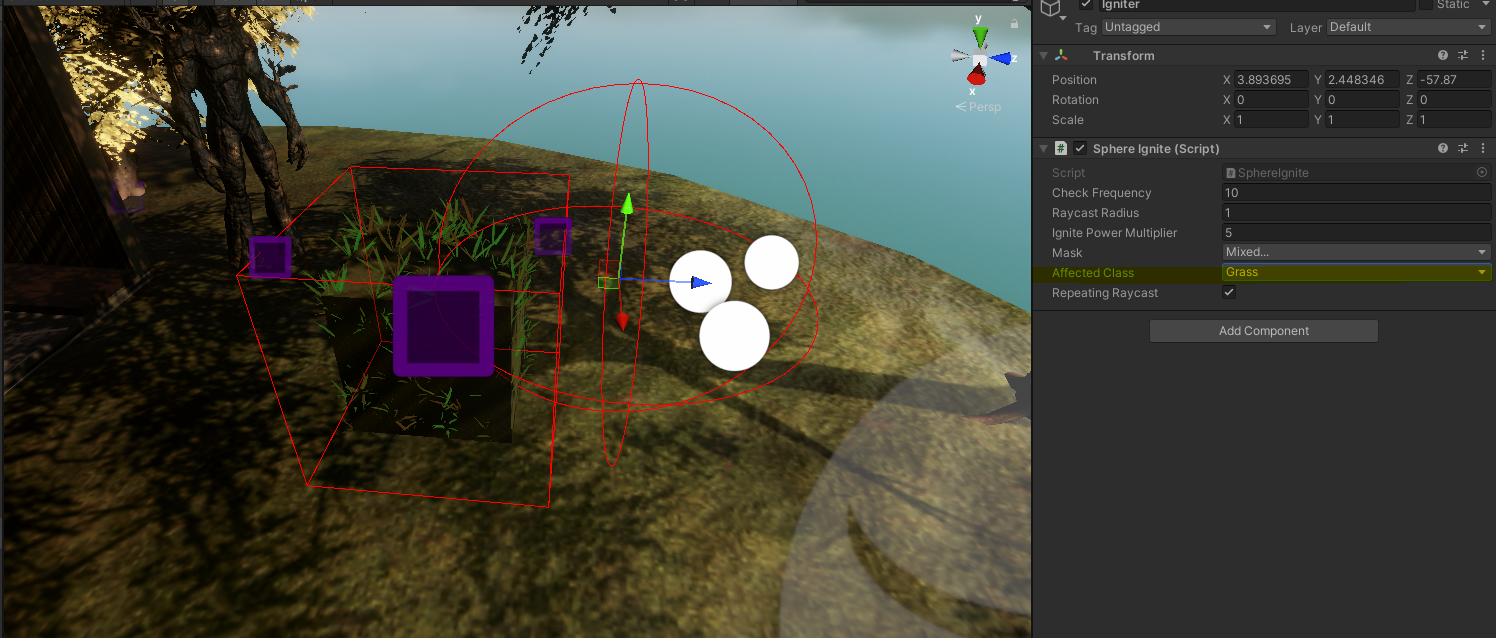Edit the Igniter object name field
The width and height of the screenshot is (1496, 638).
[x=1256, y=5]
